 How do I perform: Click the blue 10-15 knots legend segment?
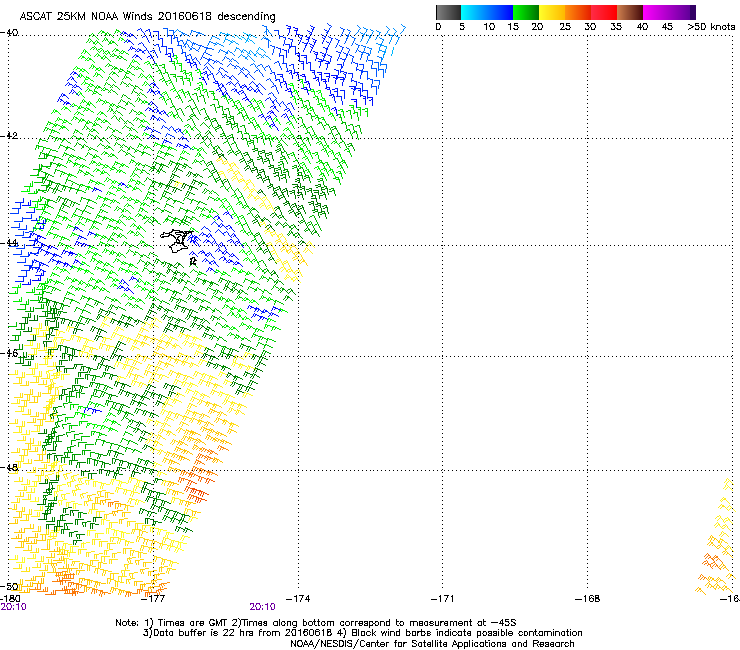click(x=500, y=12)
